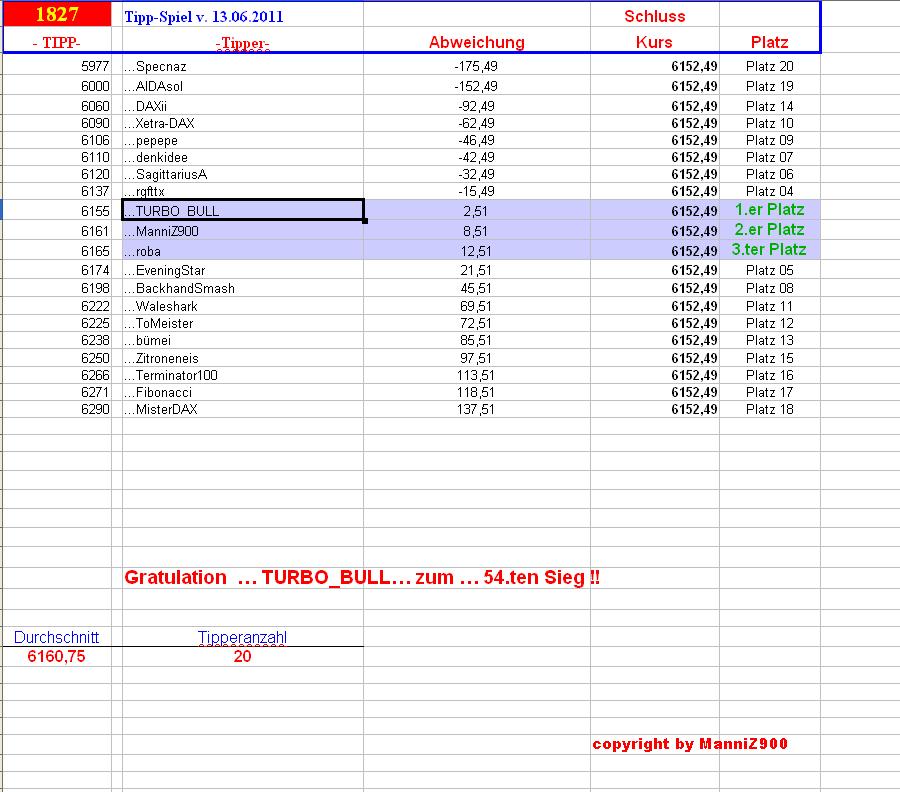
Task: Select the tipper cell '...ManniZ900'
Action: 243,231
